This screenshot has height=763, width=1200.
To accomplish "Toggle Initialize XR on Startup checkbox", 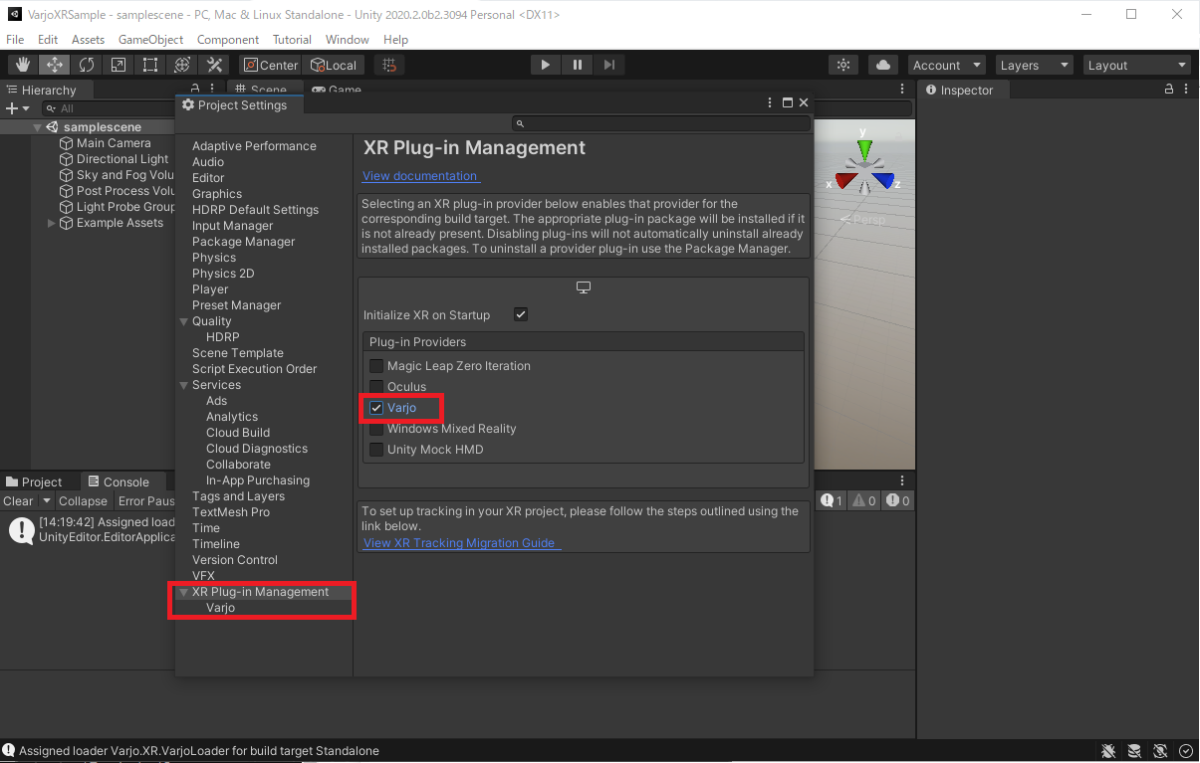I will 521,314.
